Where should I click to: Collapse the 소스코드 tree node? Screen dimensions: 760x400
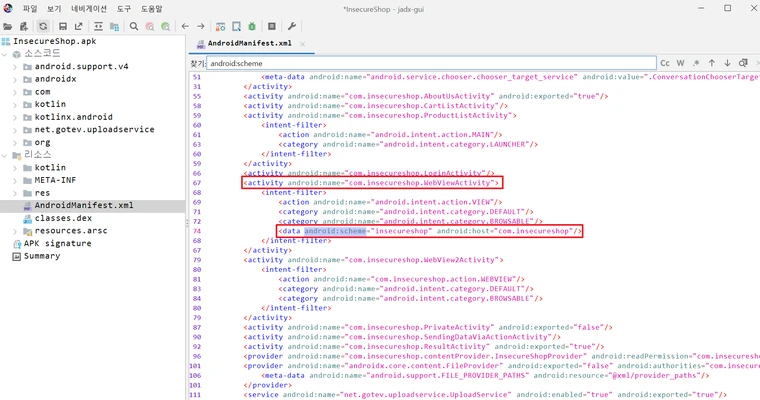click(5, 54)
